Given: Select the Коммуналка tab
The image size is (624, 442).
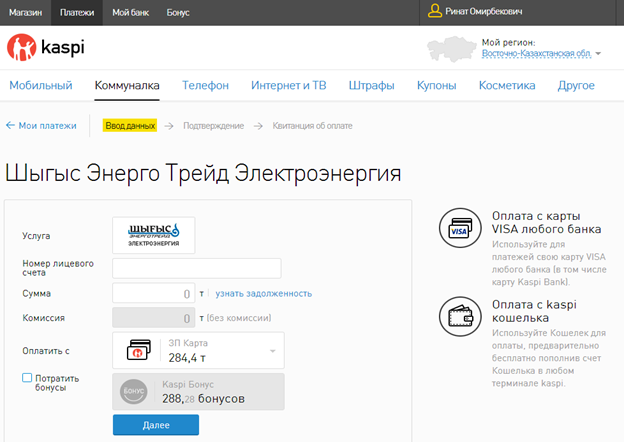Looking at the screenshot, I should (x=127, y=85).
